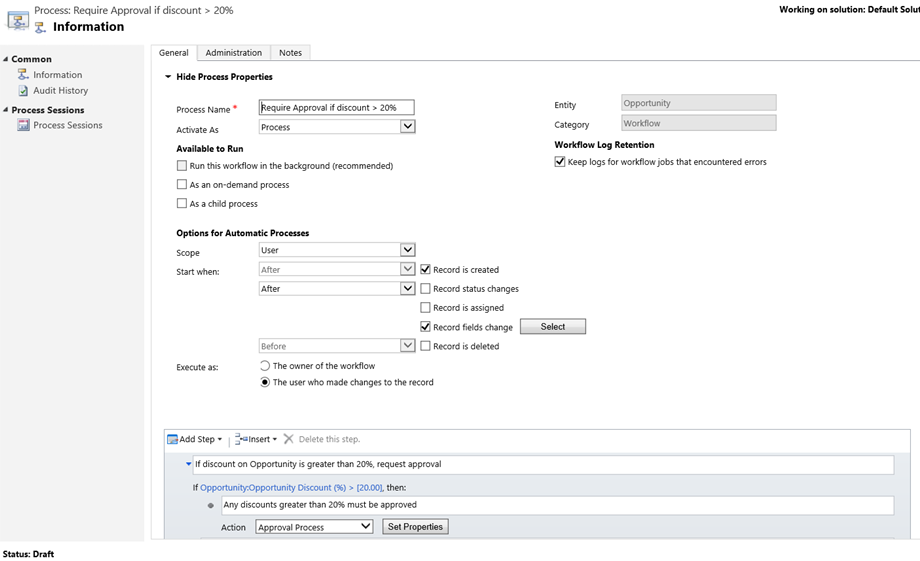Uncheck Keep logs for workflow jobs checkbox
This screenshot has width=920, height=561.
tap(560, 162)
